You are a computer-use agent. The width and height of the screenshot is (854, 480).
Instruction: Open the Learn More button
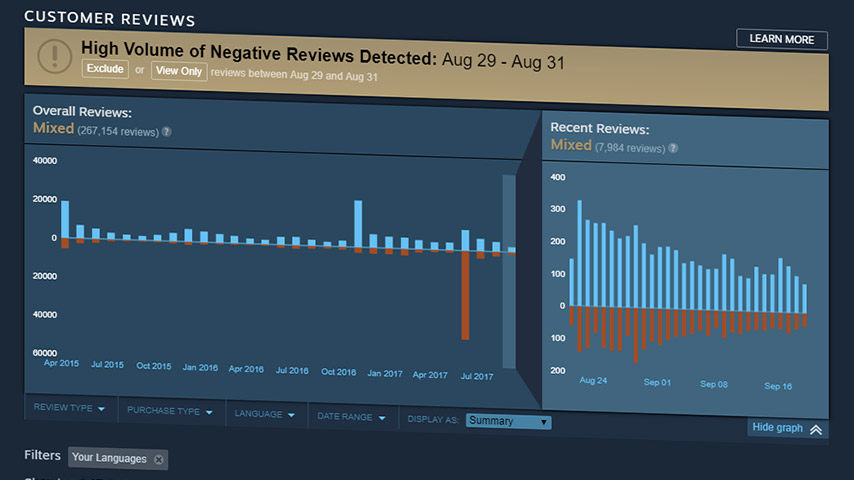782,40
